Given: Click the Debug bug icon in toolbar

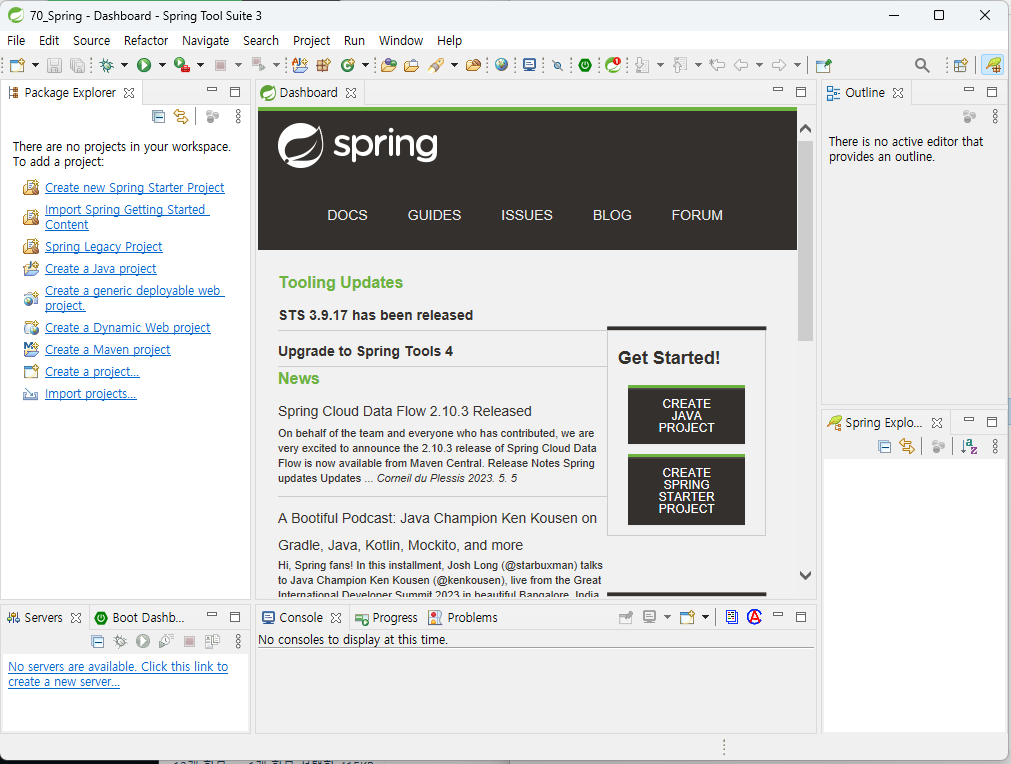Looking at the screenshot, I should tap(106, 65).
